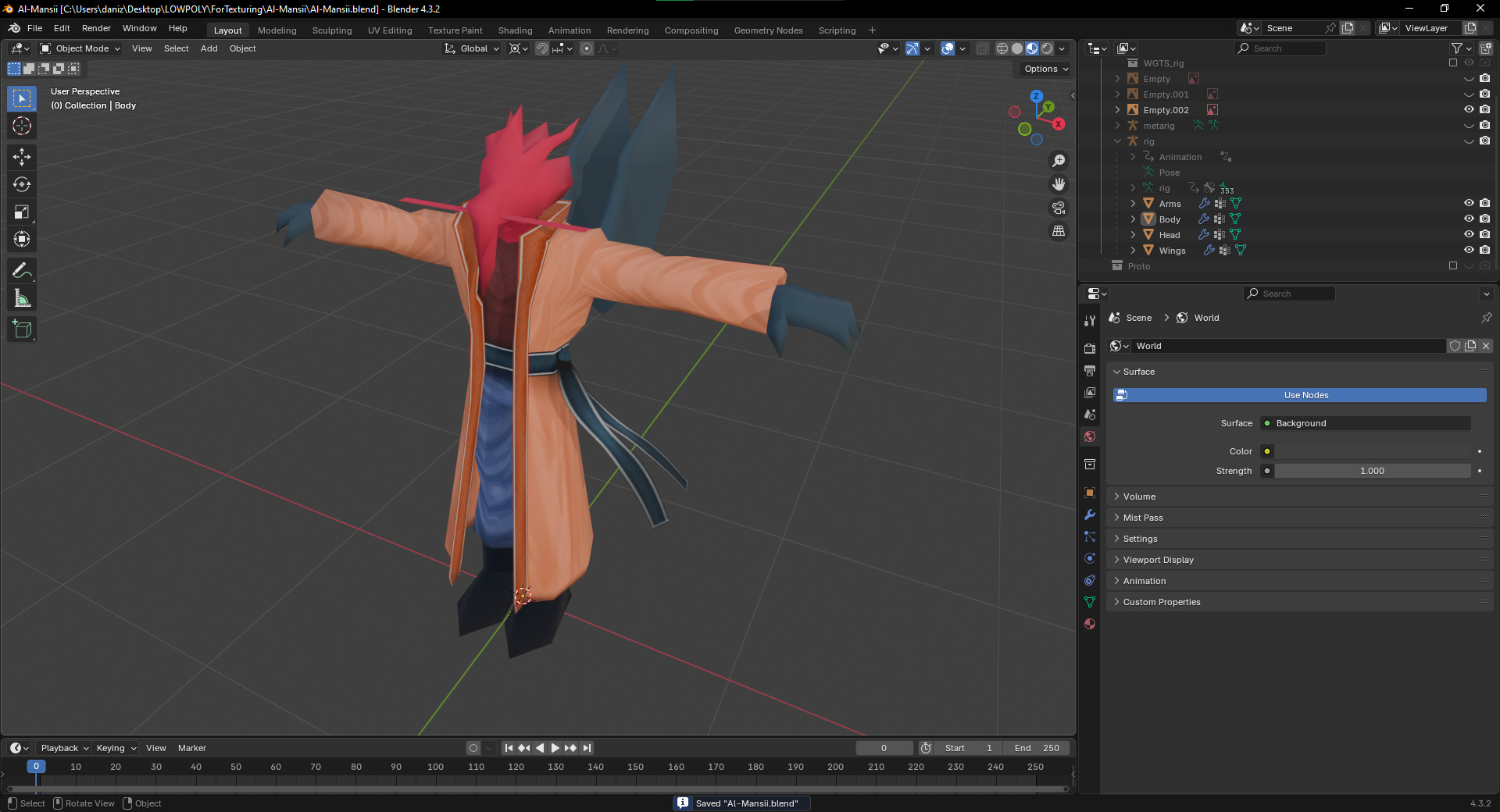Select the Annotate tool
Viewport: 1500px width, 812px height.
point(22,271)
